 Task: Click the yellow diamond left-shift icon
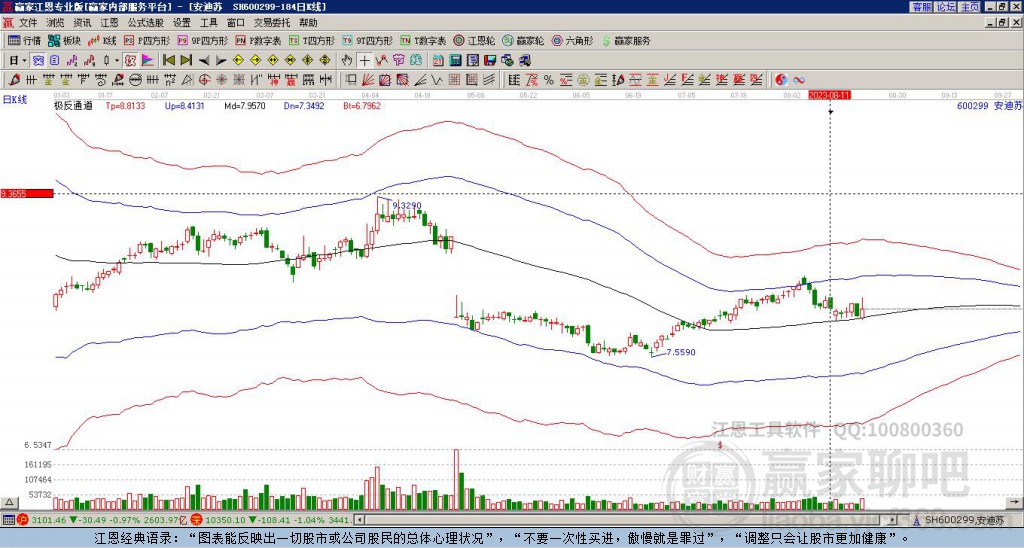238,61
